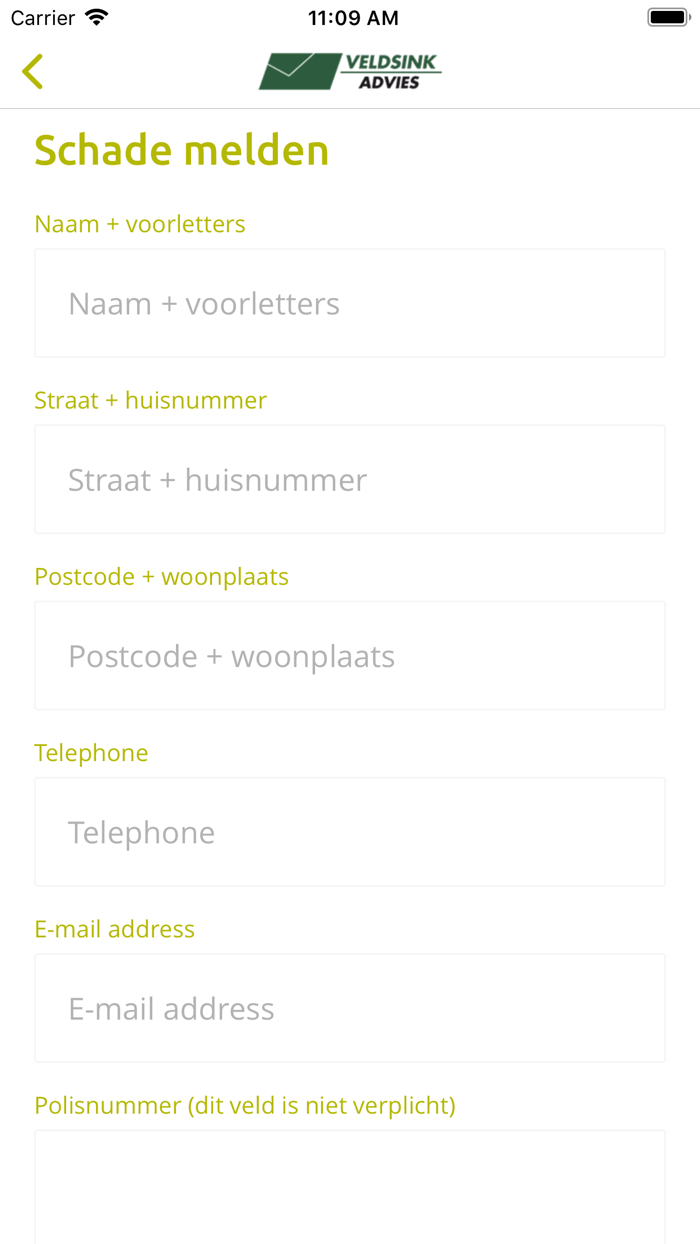Screen dimensions: 700x1244
Task: Tap the Wi-Fi icon in status bar
Action: click(95, 16)
